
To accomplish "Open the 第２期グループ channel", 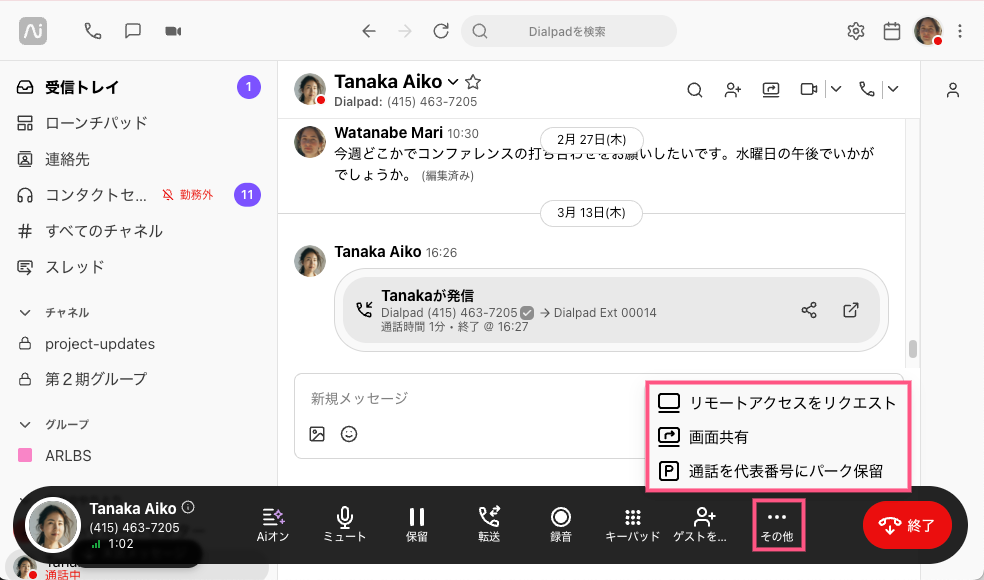I will coord(138,379).
